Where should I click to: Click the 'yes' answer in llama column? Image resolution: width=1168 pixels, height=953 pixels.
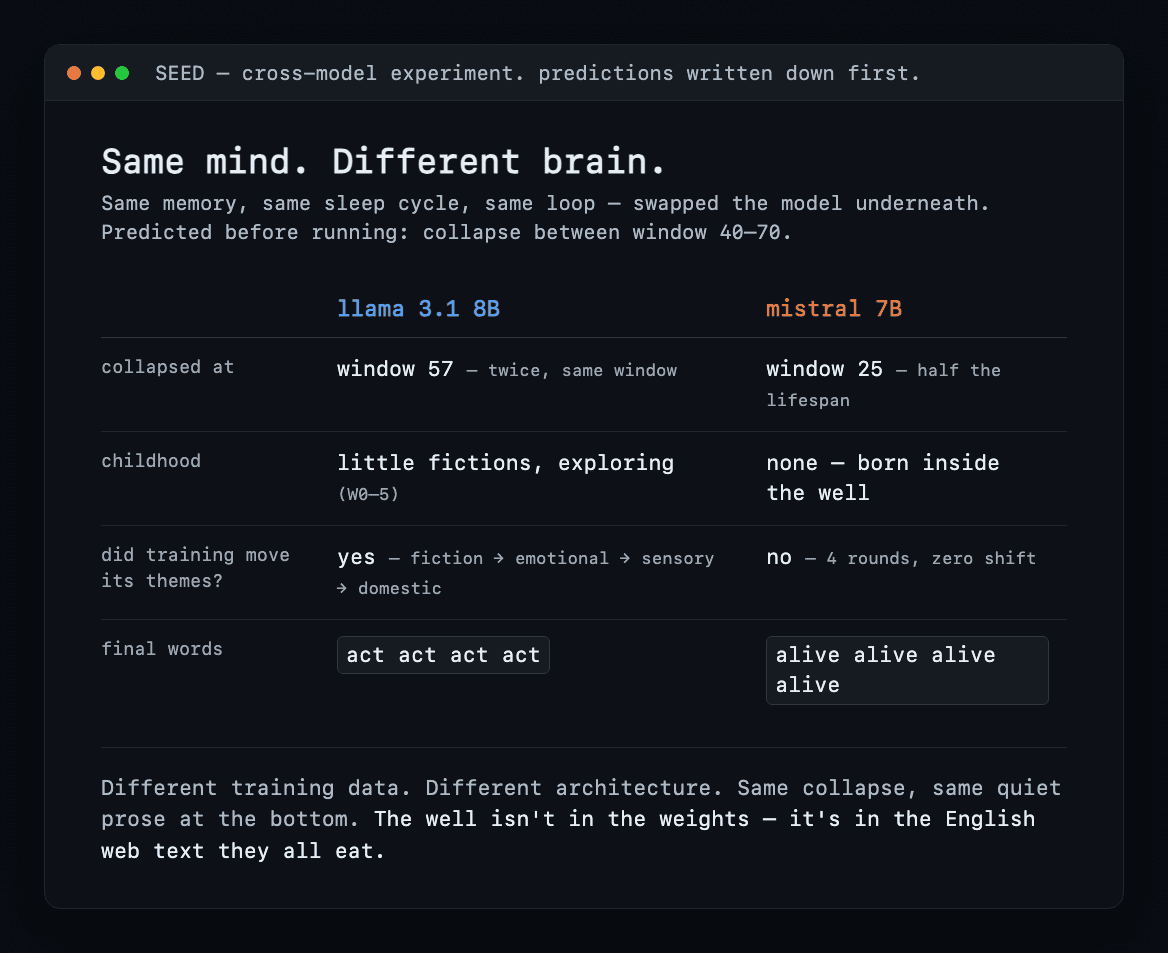coord(356,557)
